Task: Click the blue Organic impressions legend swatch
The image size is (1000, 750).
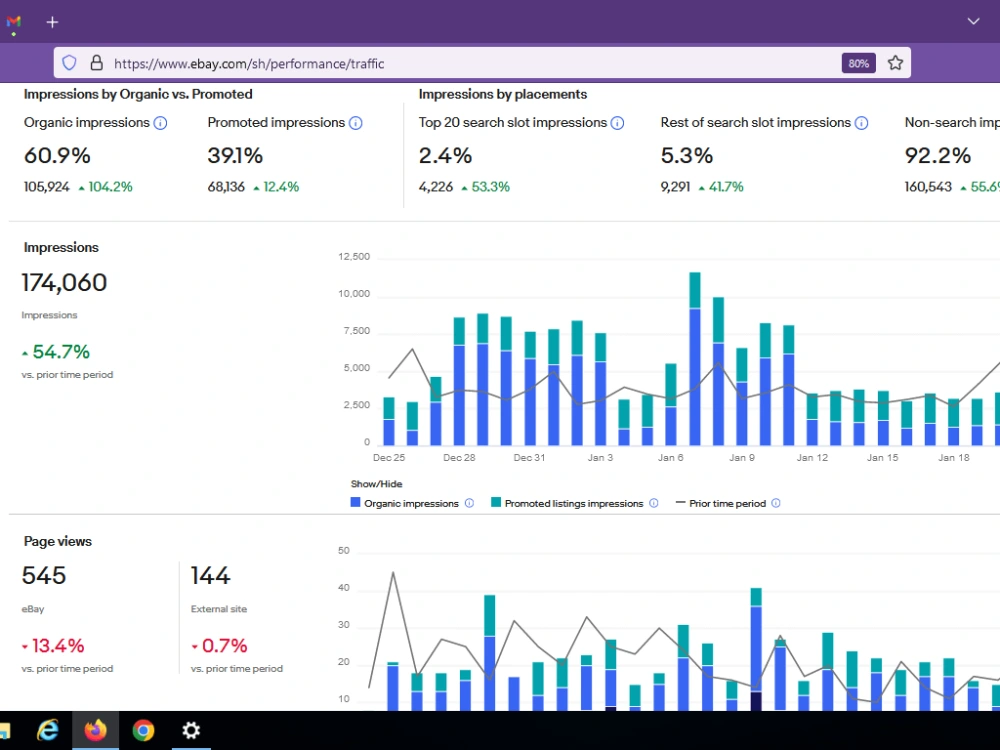Action: 355,503
